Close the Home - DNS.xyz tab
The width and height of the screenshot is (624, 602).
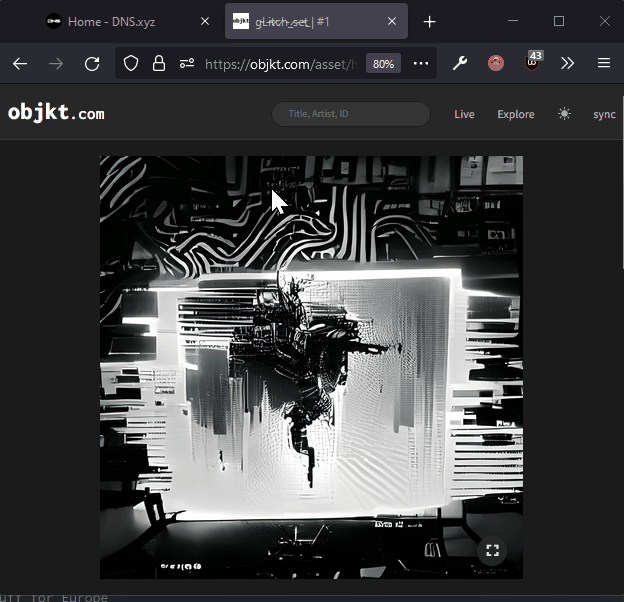205,21
